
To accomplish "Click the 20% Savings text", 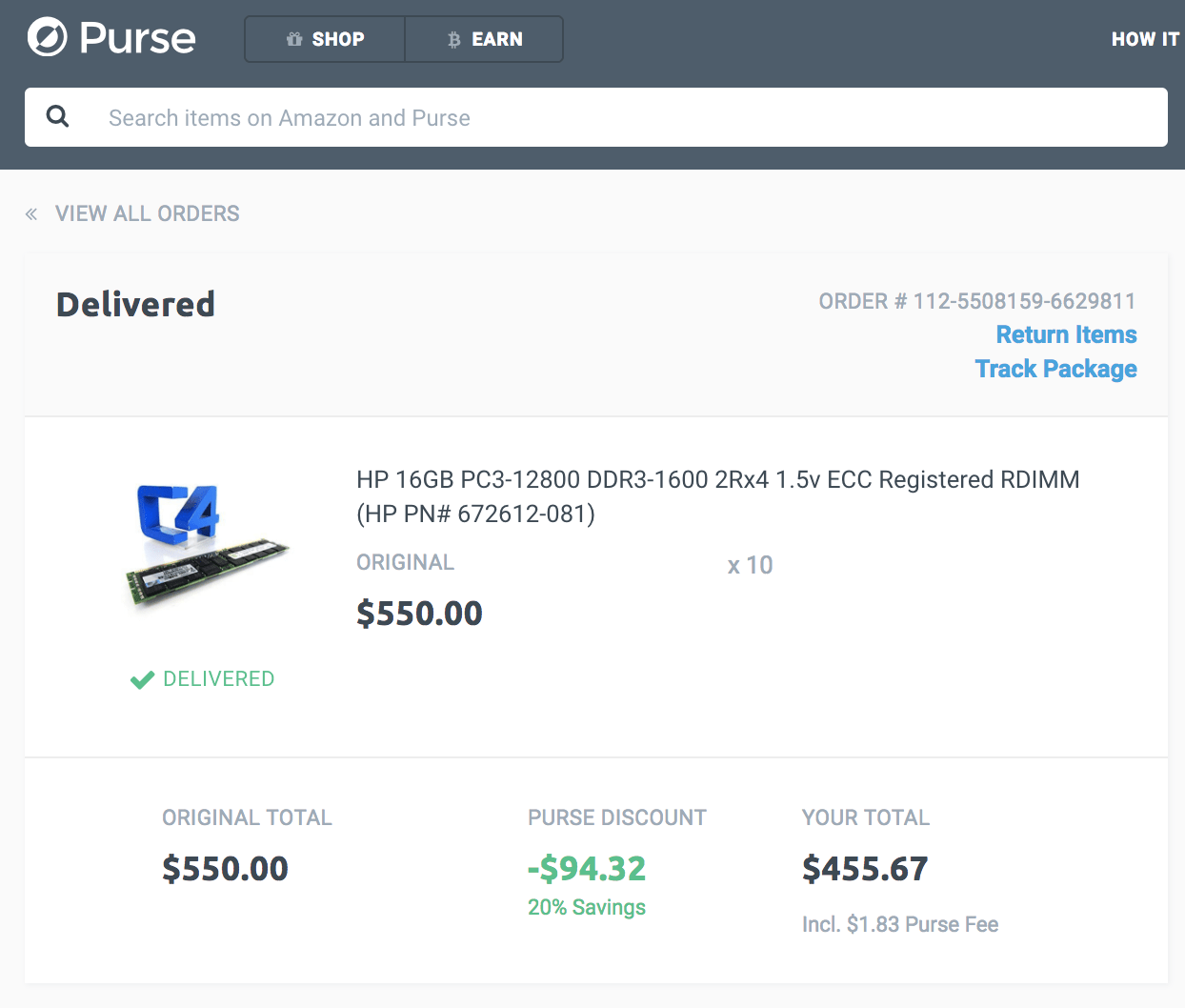I will click(586, 907).
